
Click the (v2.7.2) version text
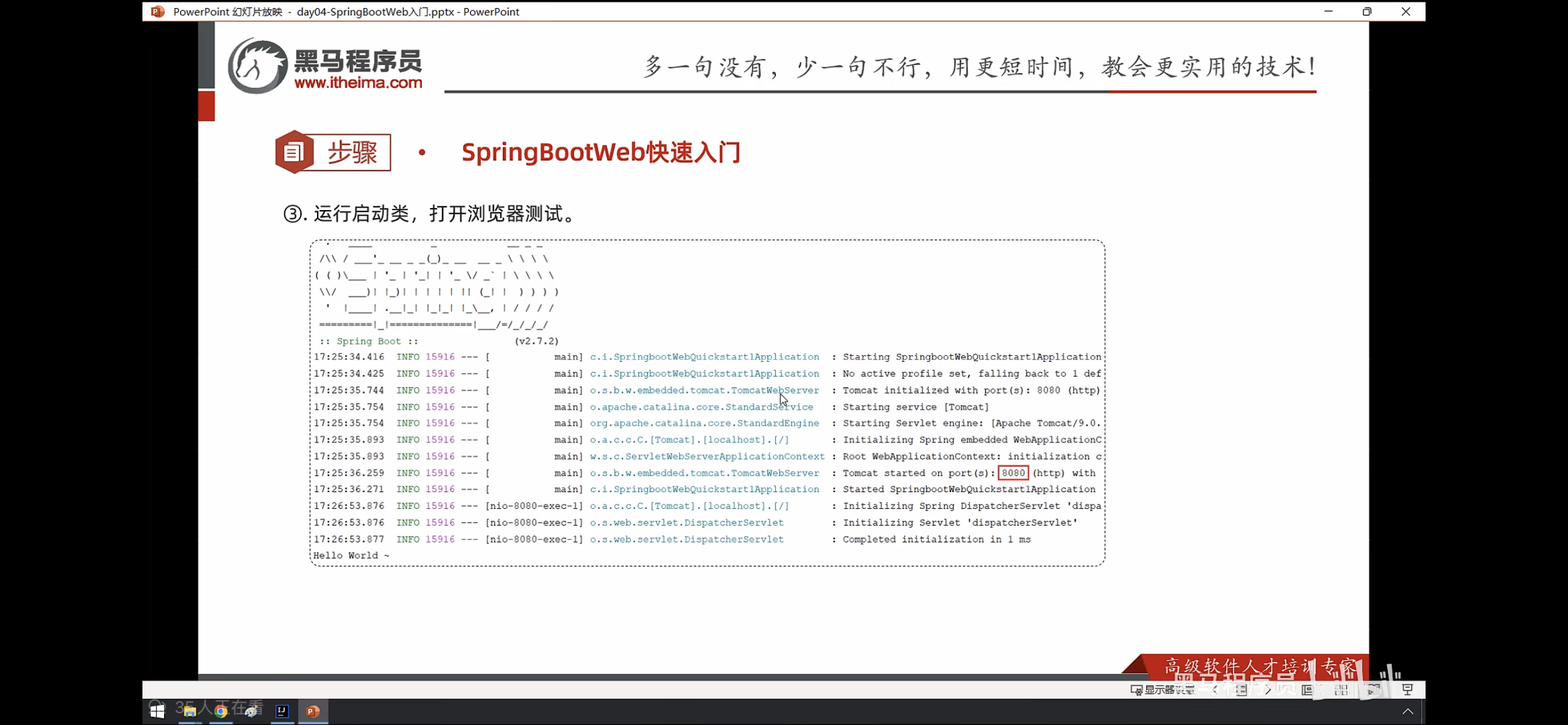click(536, 341)
